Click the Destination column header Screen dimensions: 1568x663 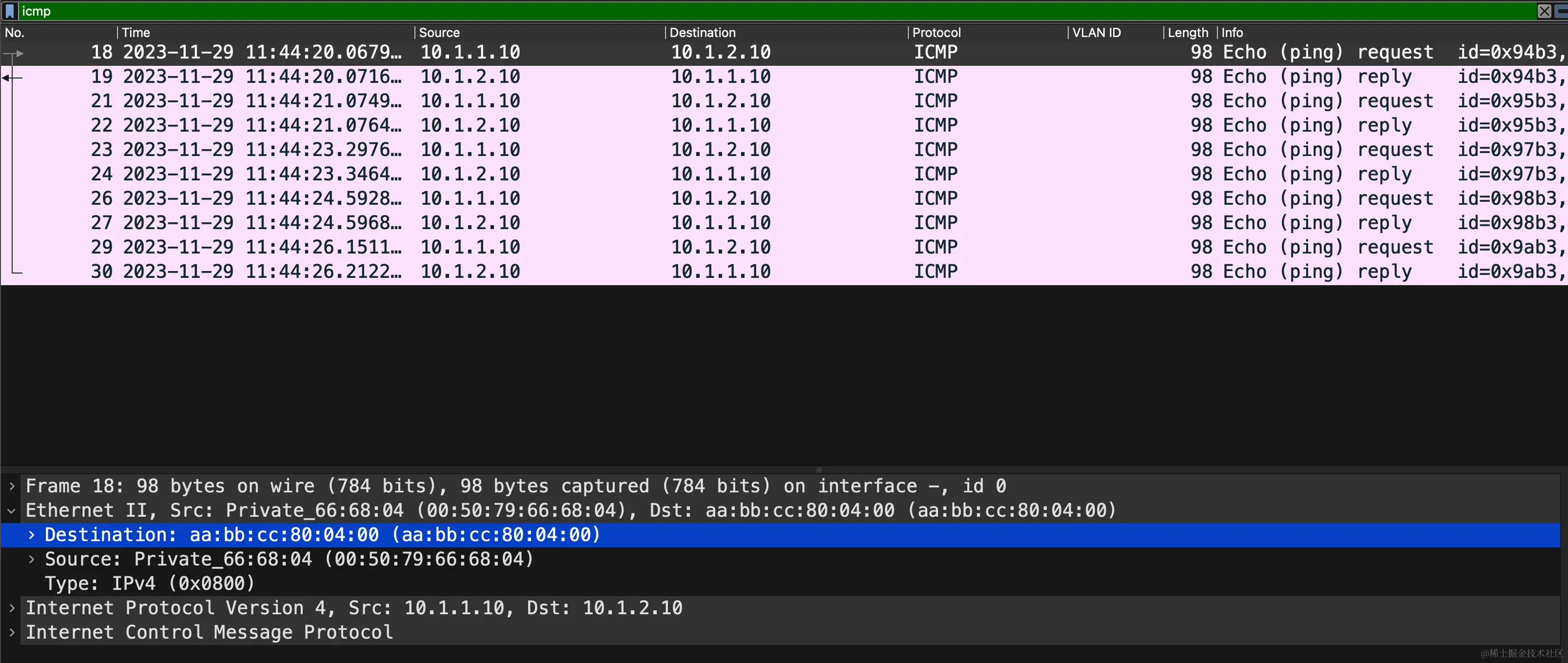point(703,33)
